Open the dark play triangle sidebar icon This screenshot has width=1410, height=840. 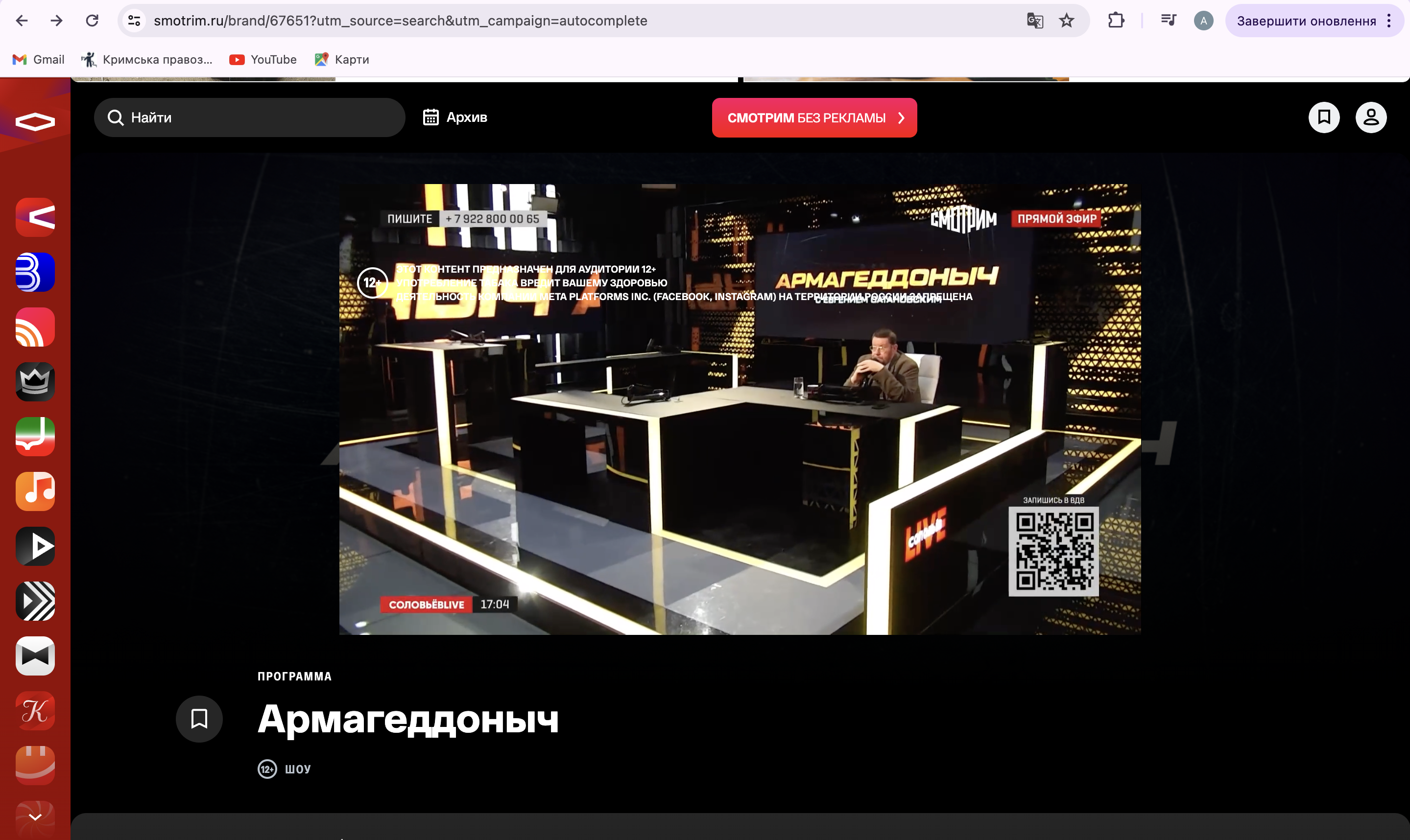click(x=35, y=546)
